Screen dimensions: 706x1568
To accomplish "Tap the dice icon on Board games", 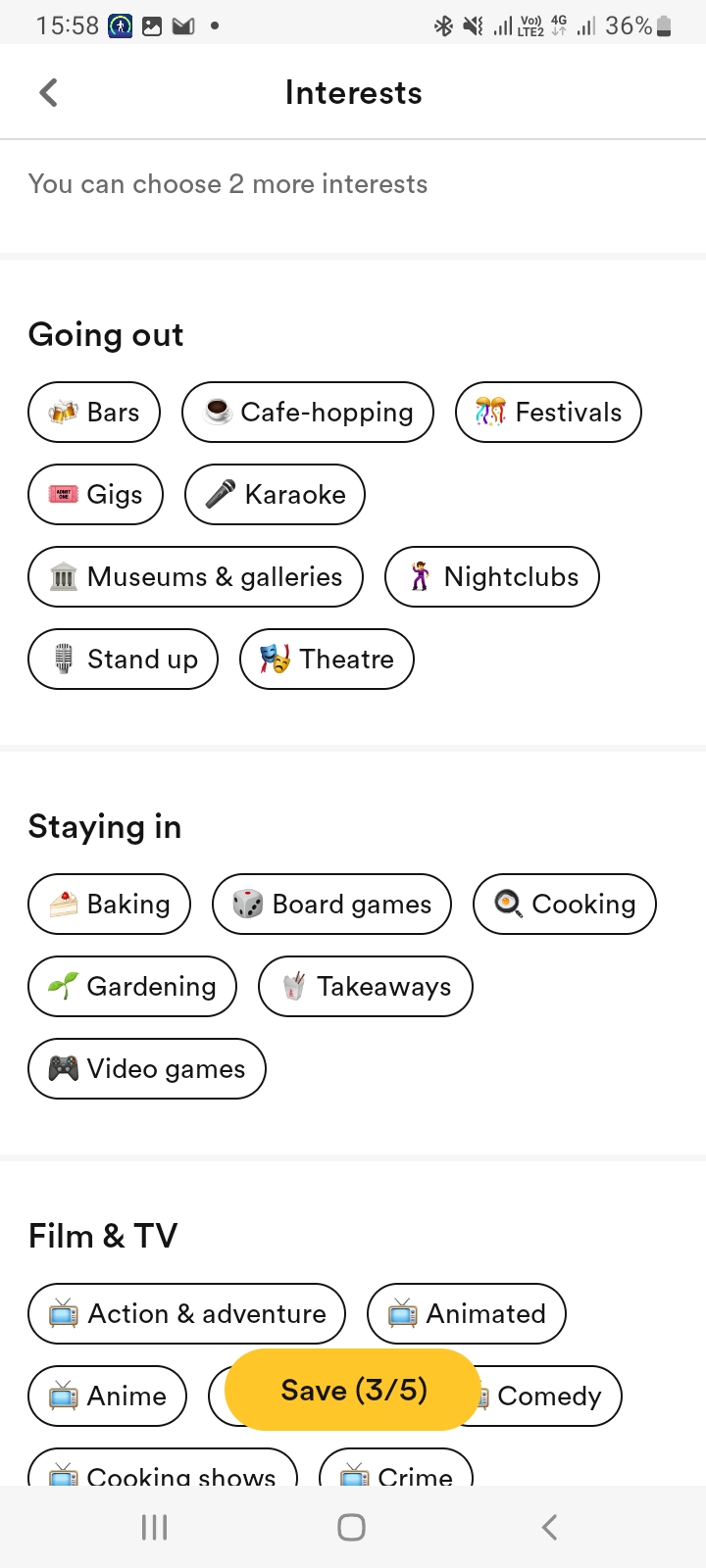I will (248, 905).
